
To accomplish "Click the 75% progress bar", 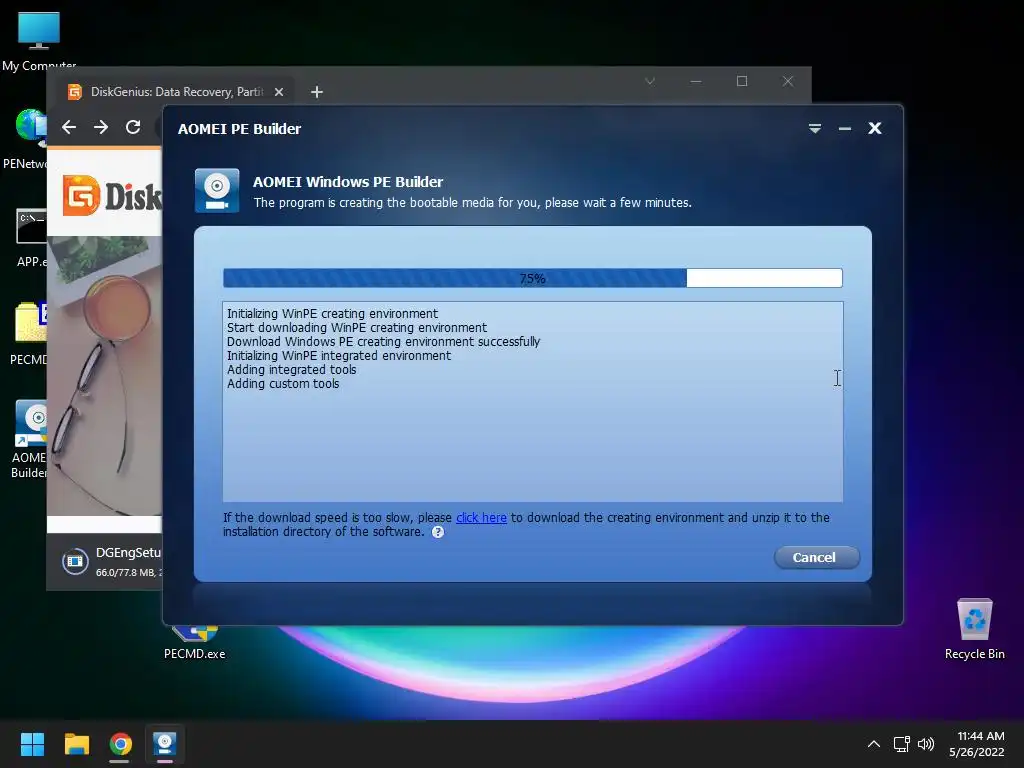I will [532, 278].
